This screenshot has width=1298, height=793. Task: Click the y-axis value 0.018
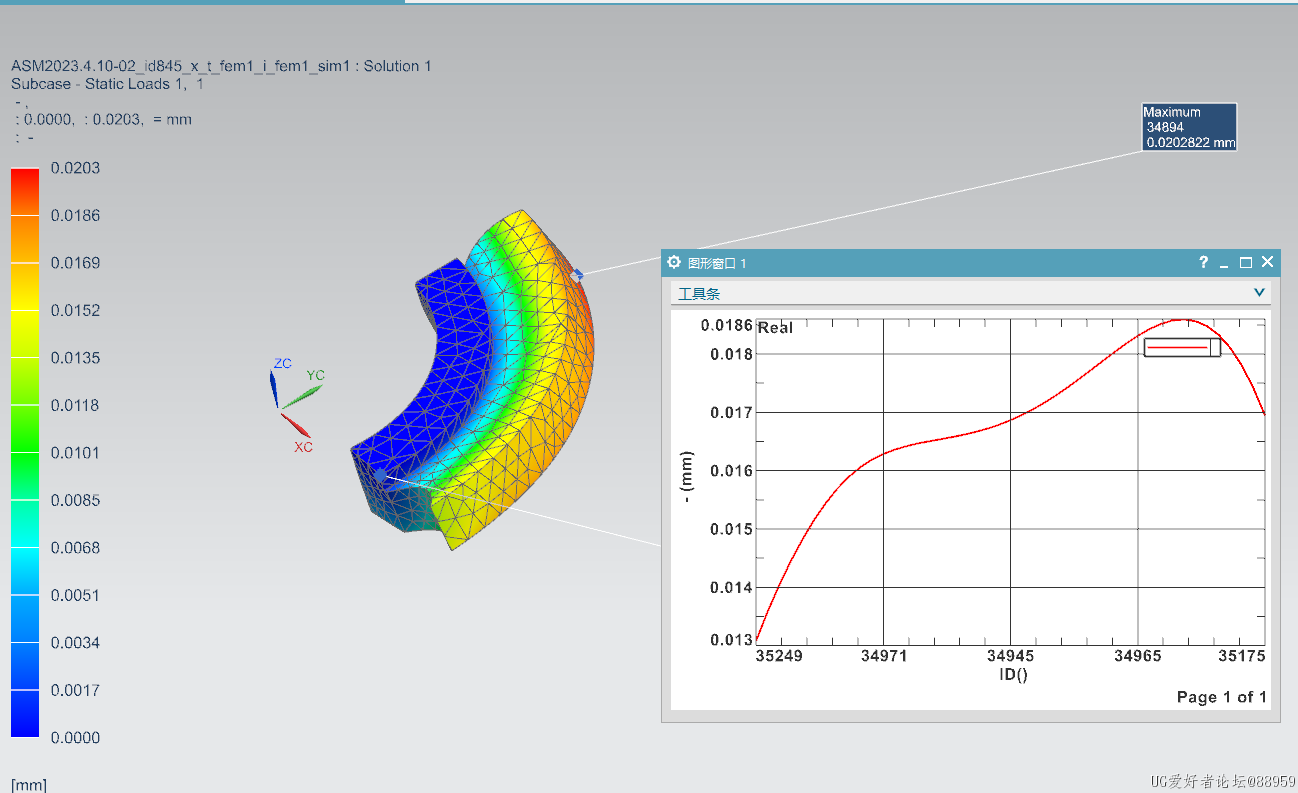732,354
